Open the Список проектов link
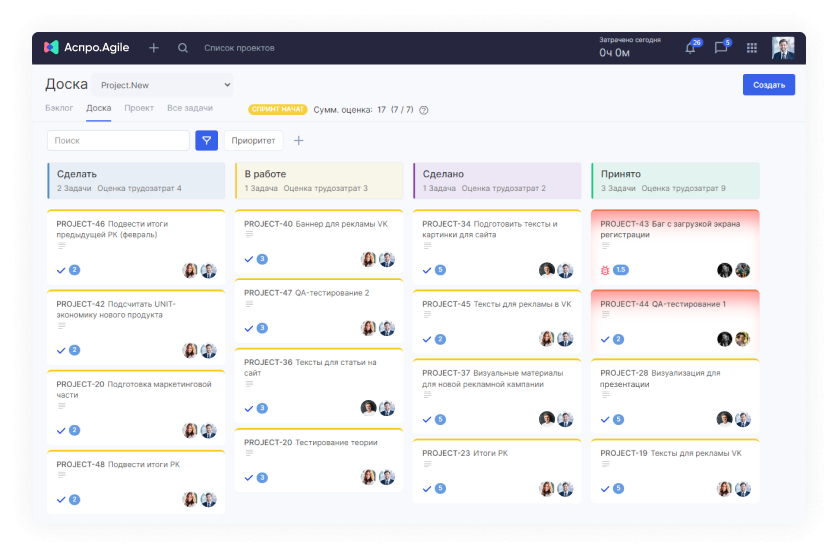 click(239, 48)
